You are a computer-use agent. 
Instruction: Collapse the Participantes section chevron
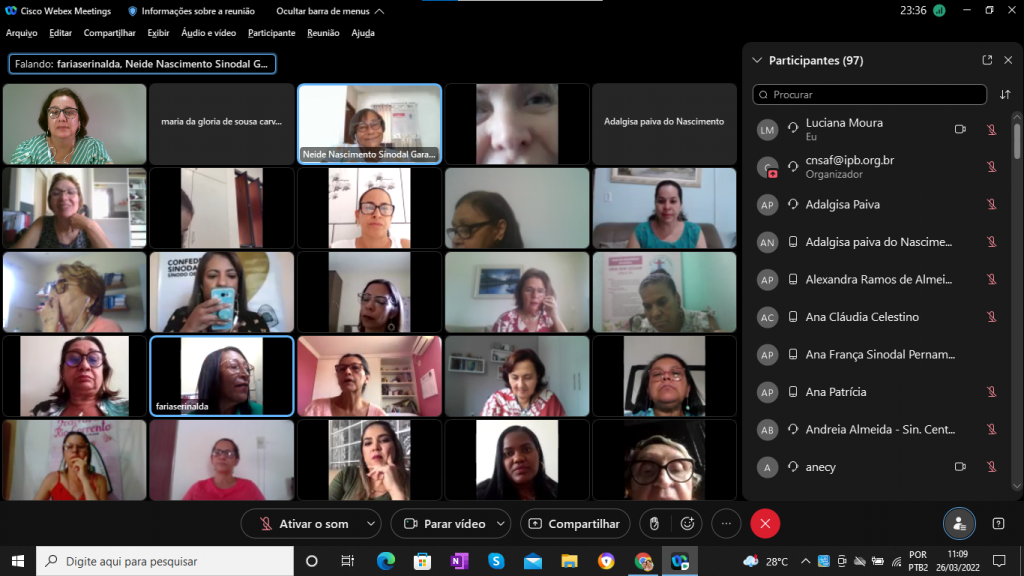tap(757, 60)
